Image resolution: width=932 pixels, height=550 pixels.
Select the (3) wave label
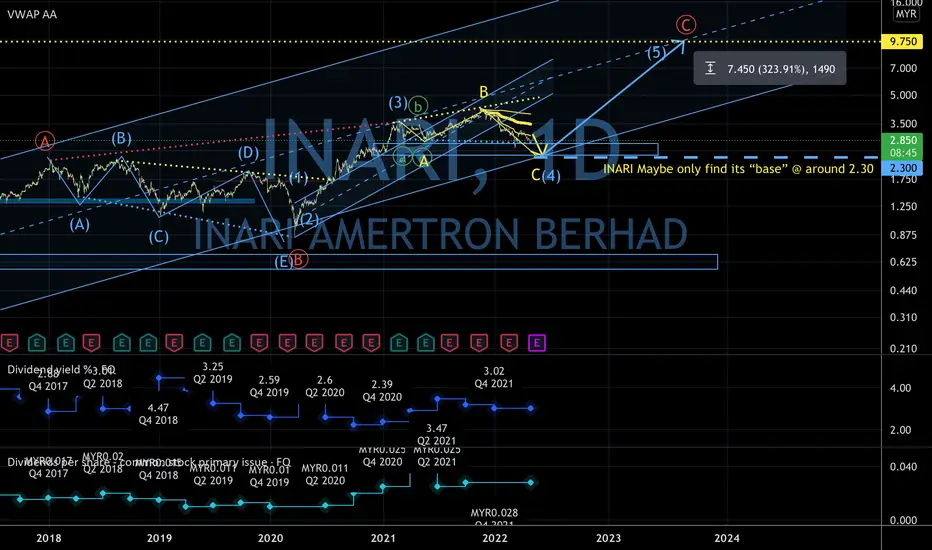[x=398, y=102]
